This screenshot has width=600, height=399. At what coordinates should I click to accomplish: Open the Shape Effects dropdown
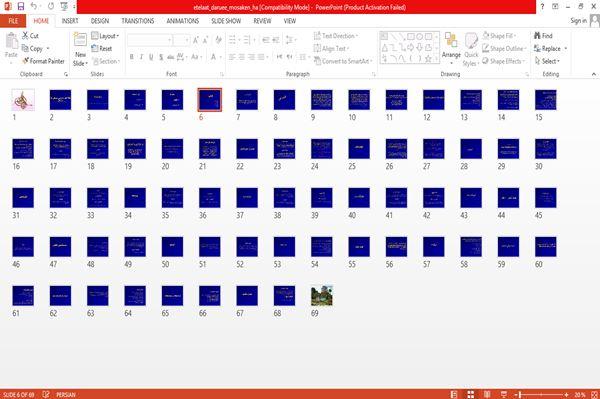click(x=503, y=61)
